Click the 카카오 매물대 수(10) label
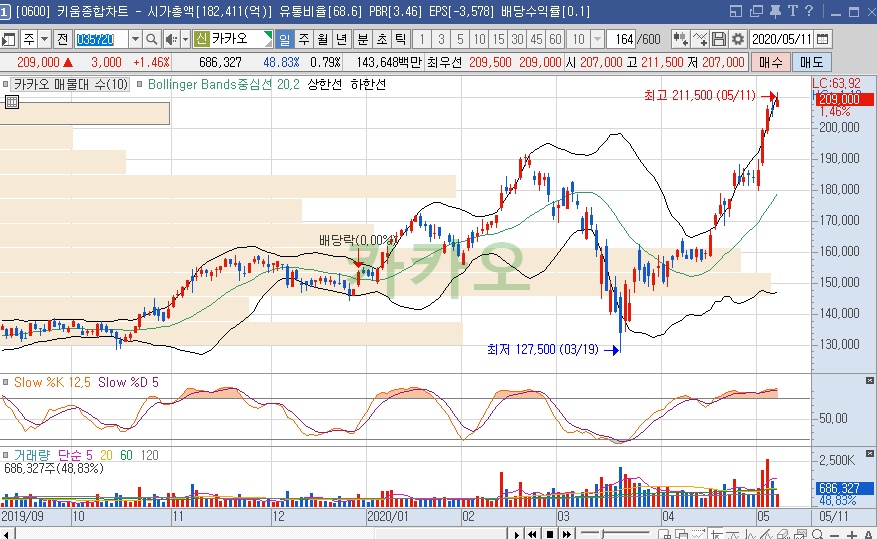 coord(71,84)
